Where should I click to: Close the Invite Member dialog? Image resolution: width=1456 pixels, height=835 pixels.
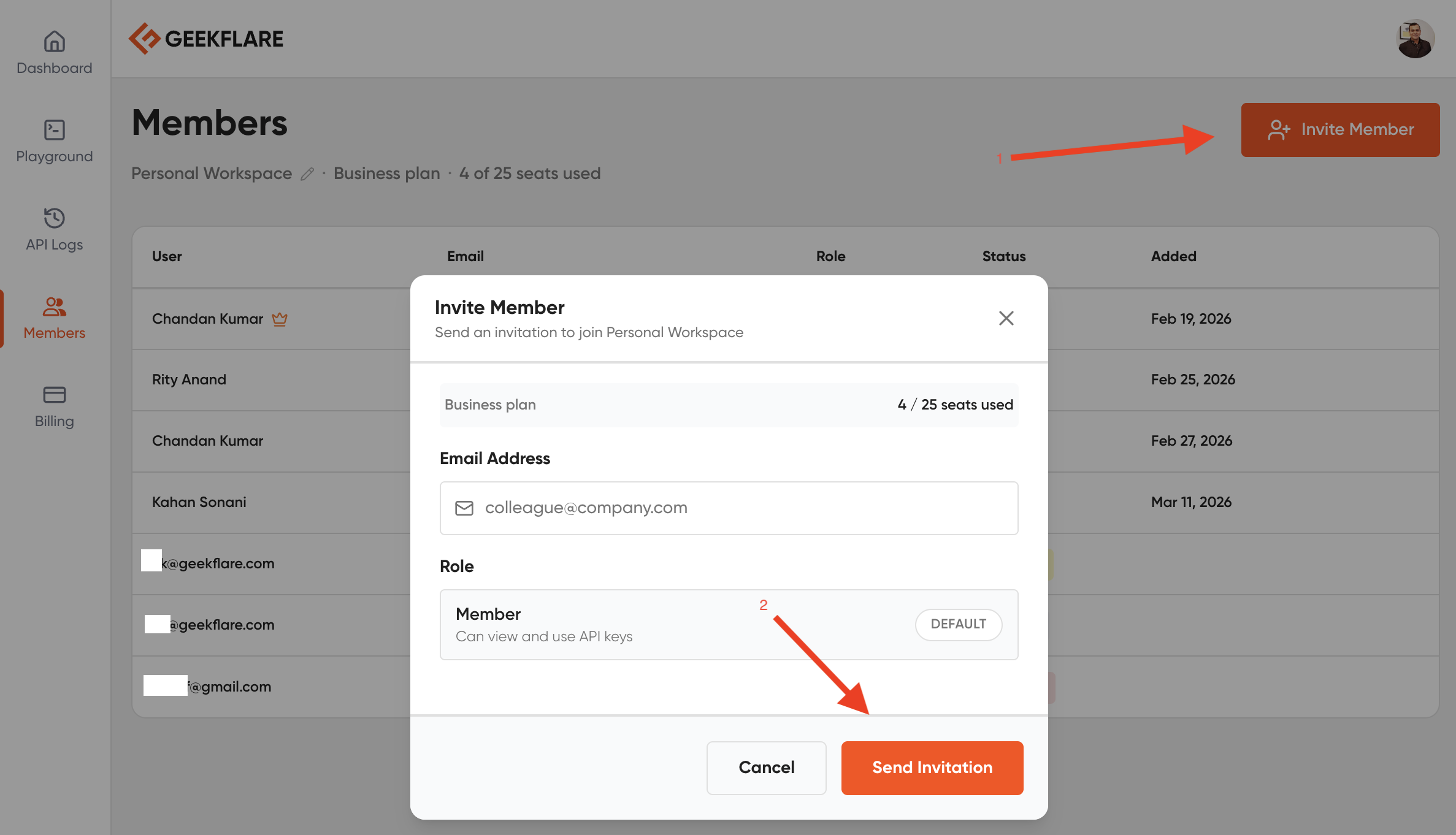pyautogui.click(x=1006, y=318)
